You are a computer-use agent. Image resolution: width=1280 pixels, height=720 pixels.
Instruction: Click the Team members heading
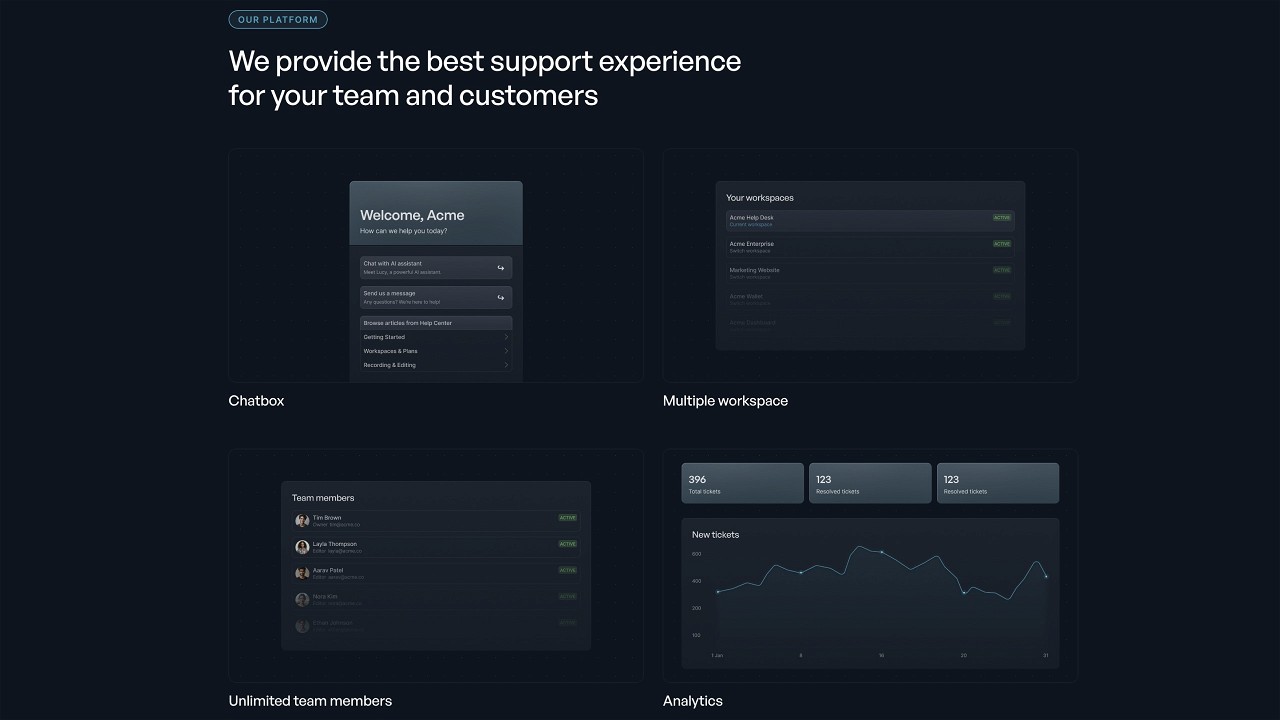pos(323,498)
